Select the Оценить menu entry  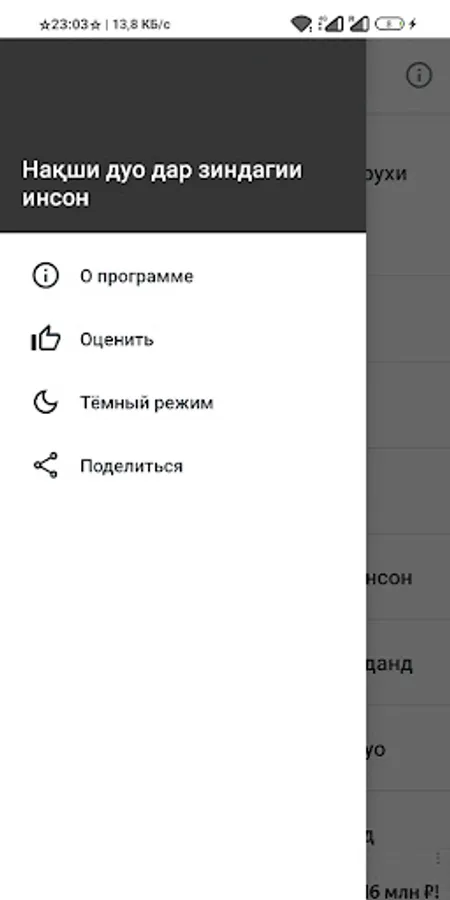[183, 339]
